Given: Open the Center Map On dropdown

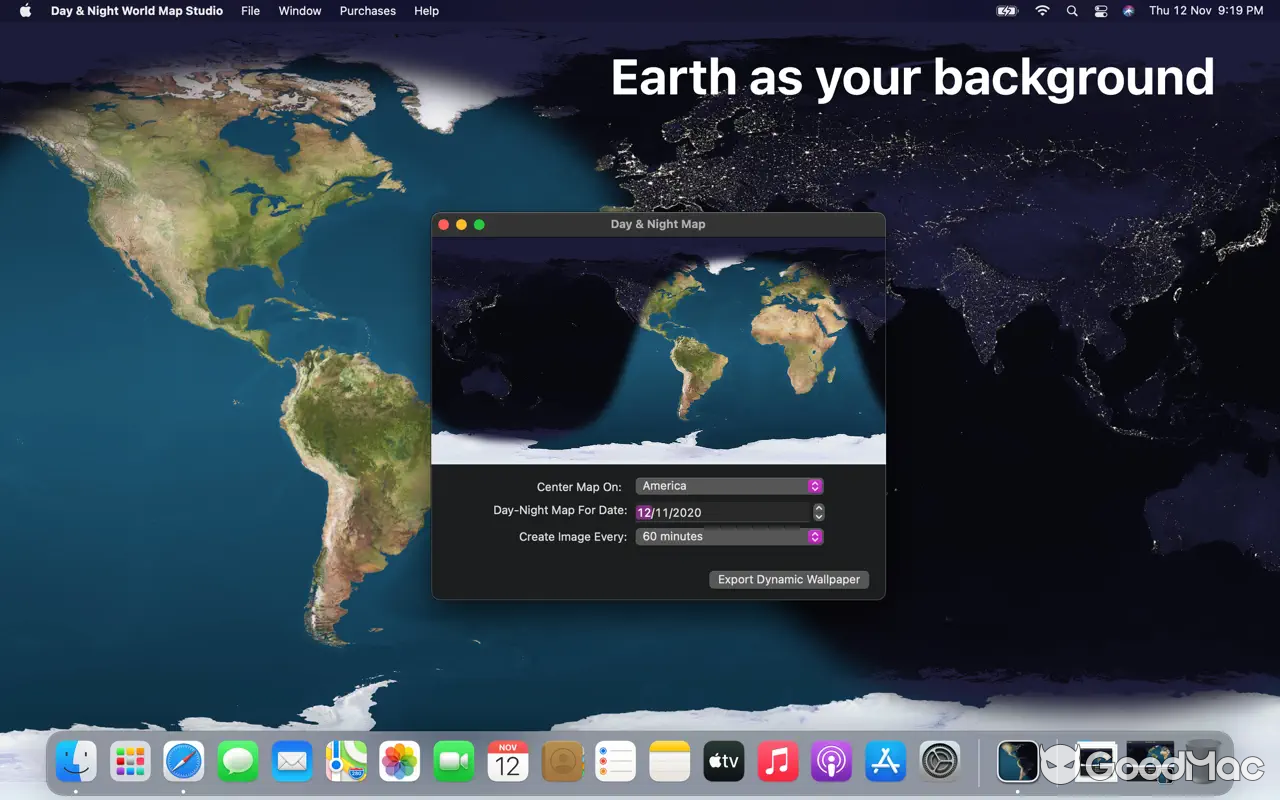Looking at the screenshot, I should [x=729, y=486].
